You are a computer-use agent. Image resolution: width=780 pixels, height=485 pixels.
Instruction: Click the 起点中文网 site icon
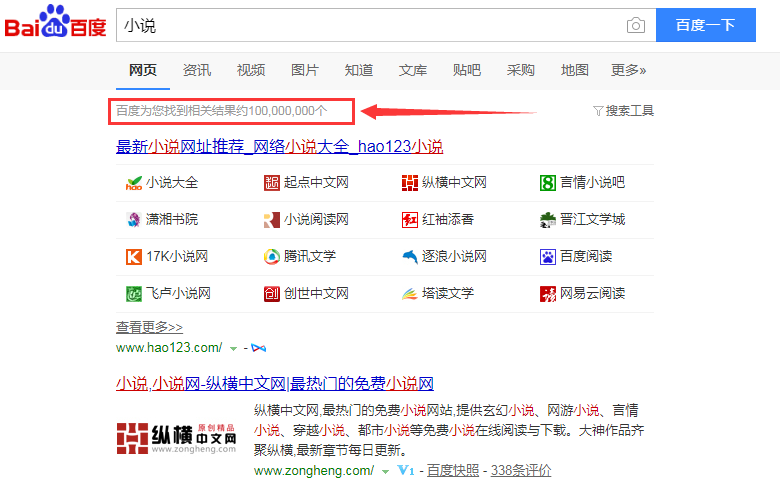[x=272, y=183]
